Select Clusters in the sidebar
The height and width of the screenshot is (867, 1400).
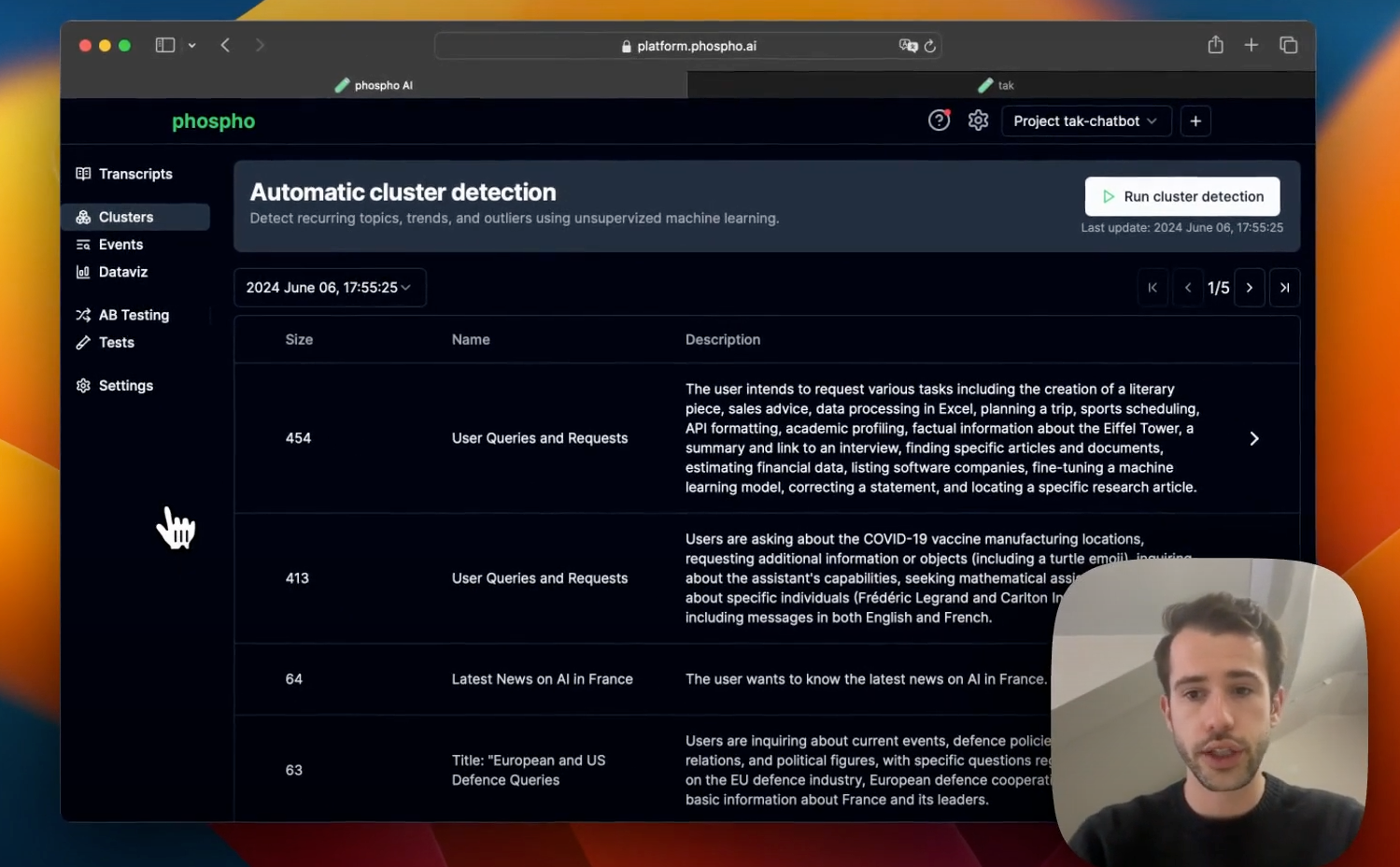pos(136,217)
